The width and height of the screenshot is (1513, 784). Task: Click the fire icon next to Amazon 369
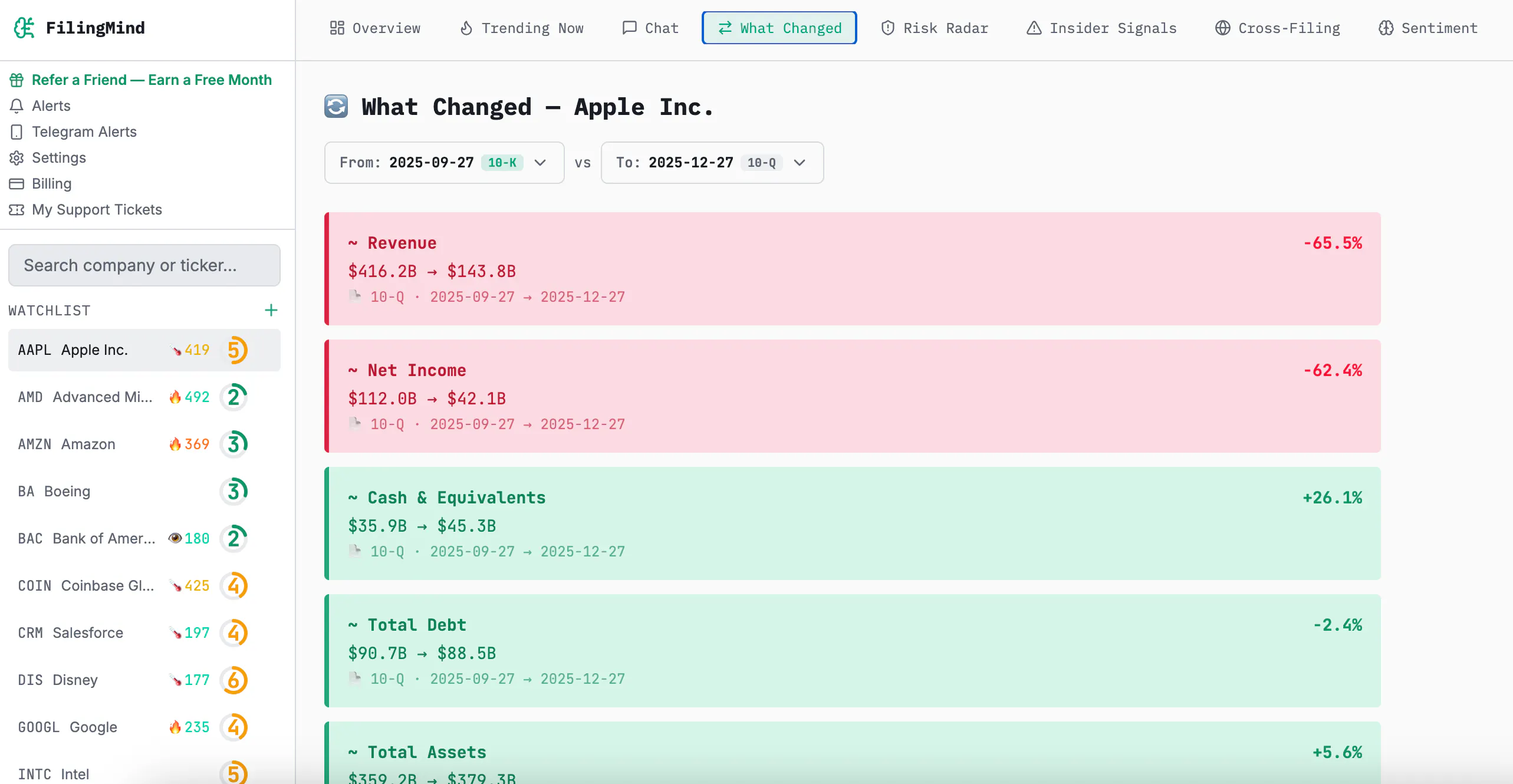[x=175, y=444]
